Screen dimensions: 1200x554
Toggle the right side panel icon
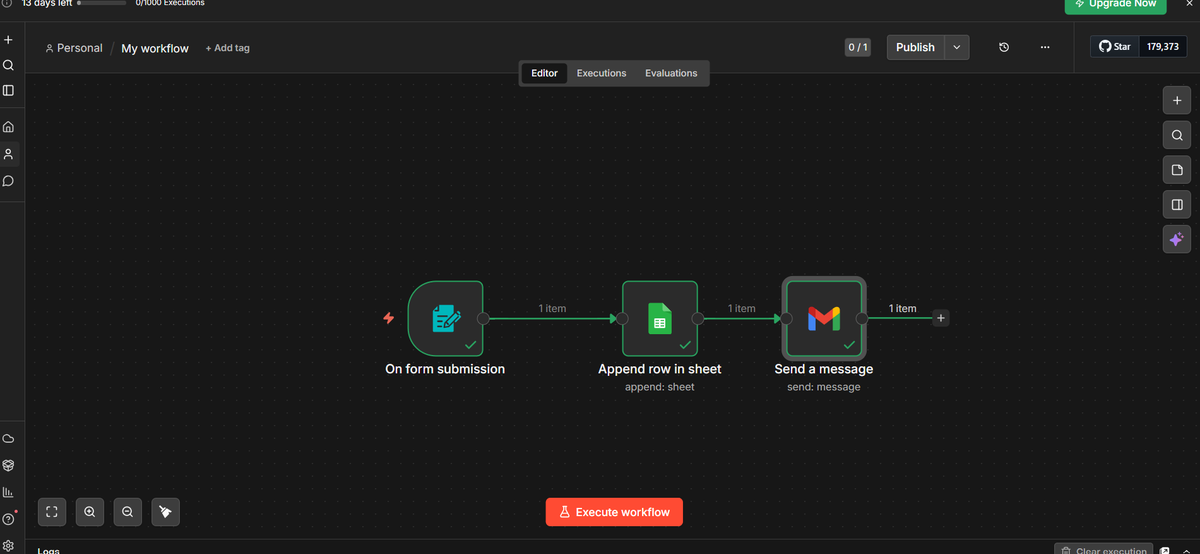click(1177, 205)
